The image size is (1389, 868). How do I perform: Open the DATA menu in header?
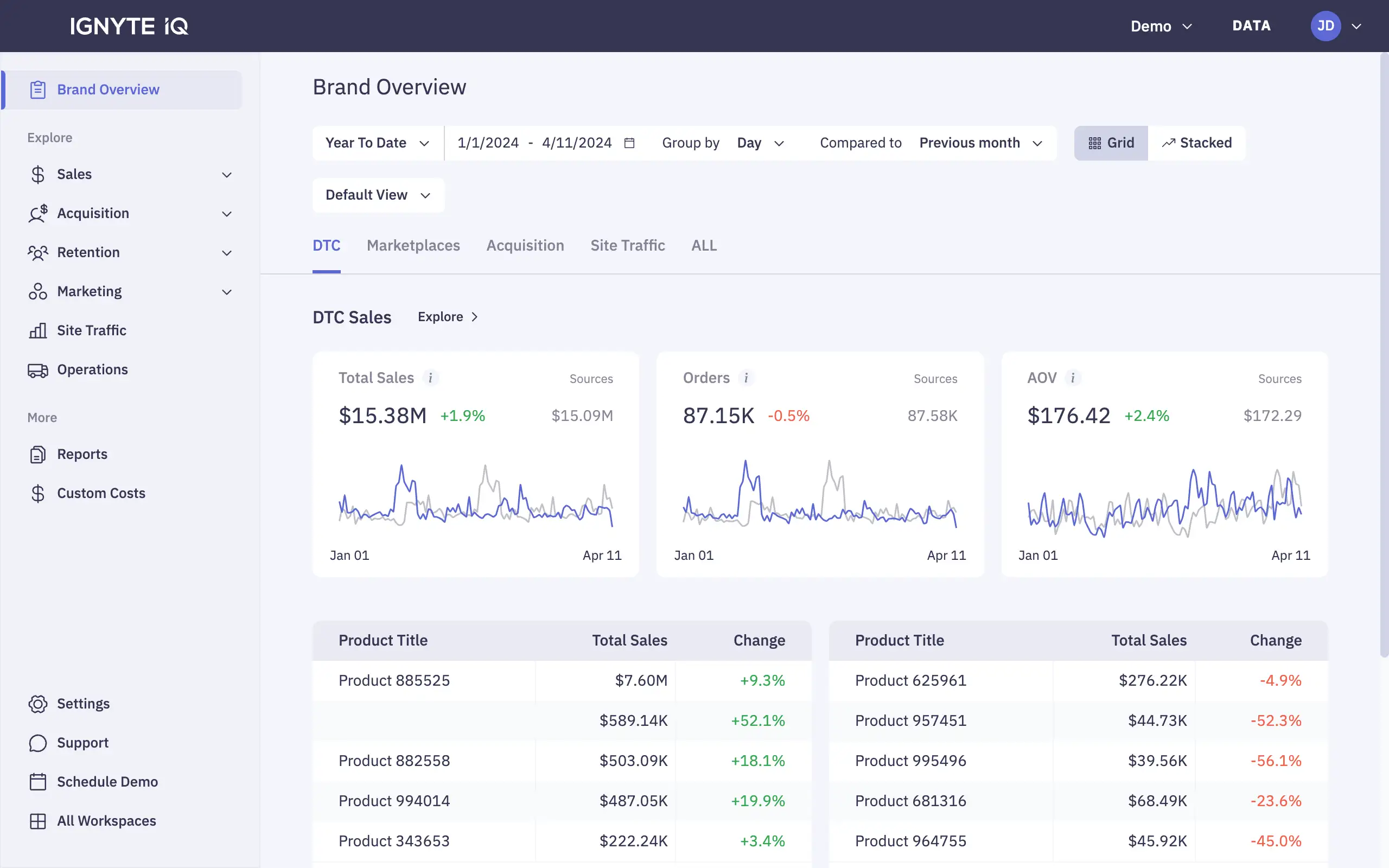click(x=1251, y=26)
